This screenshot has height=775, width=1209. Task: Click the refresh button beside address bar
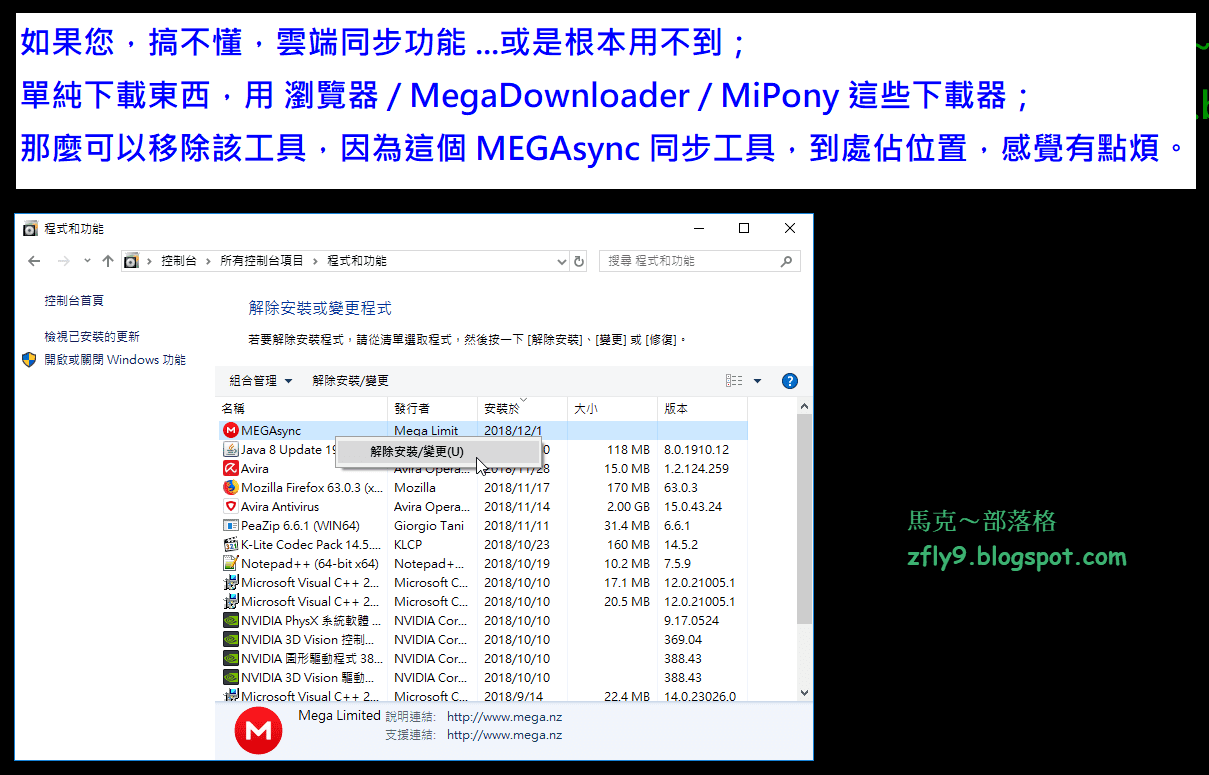click(579, 261)
